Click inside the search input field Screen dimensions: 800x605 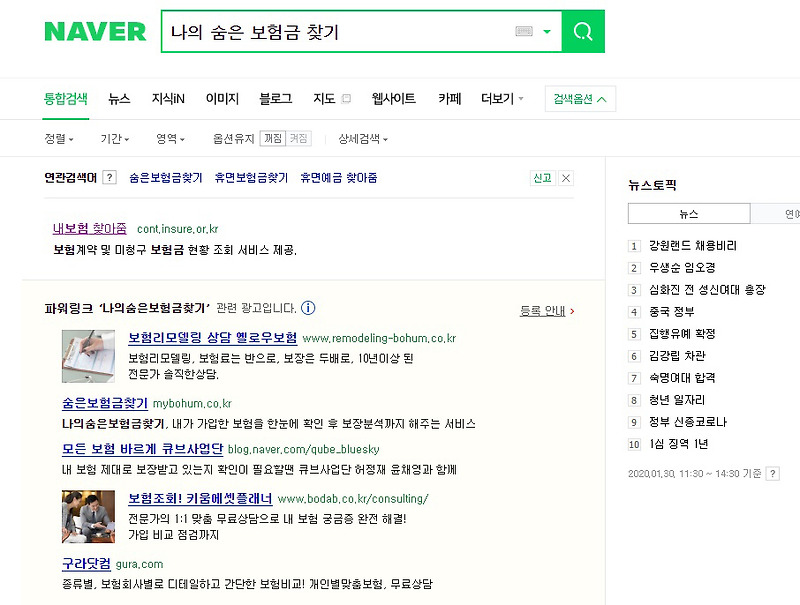[x=337, y=32]
